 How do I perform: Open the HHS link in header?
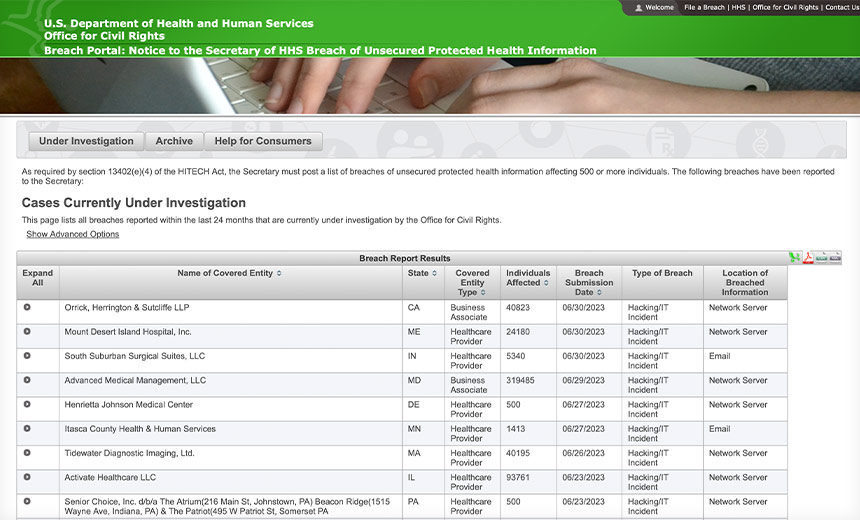coord(738,8)
